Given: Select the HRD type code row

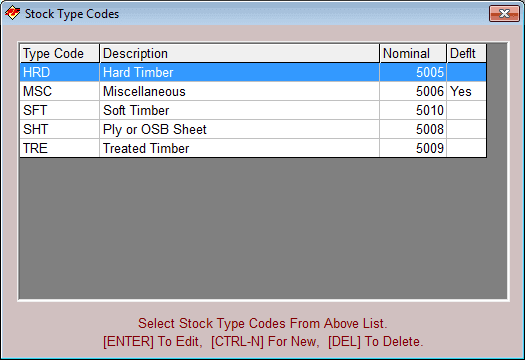Looking at the screenshot, I should (253, 72).
